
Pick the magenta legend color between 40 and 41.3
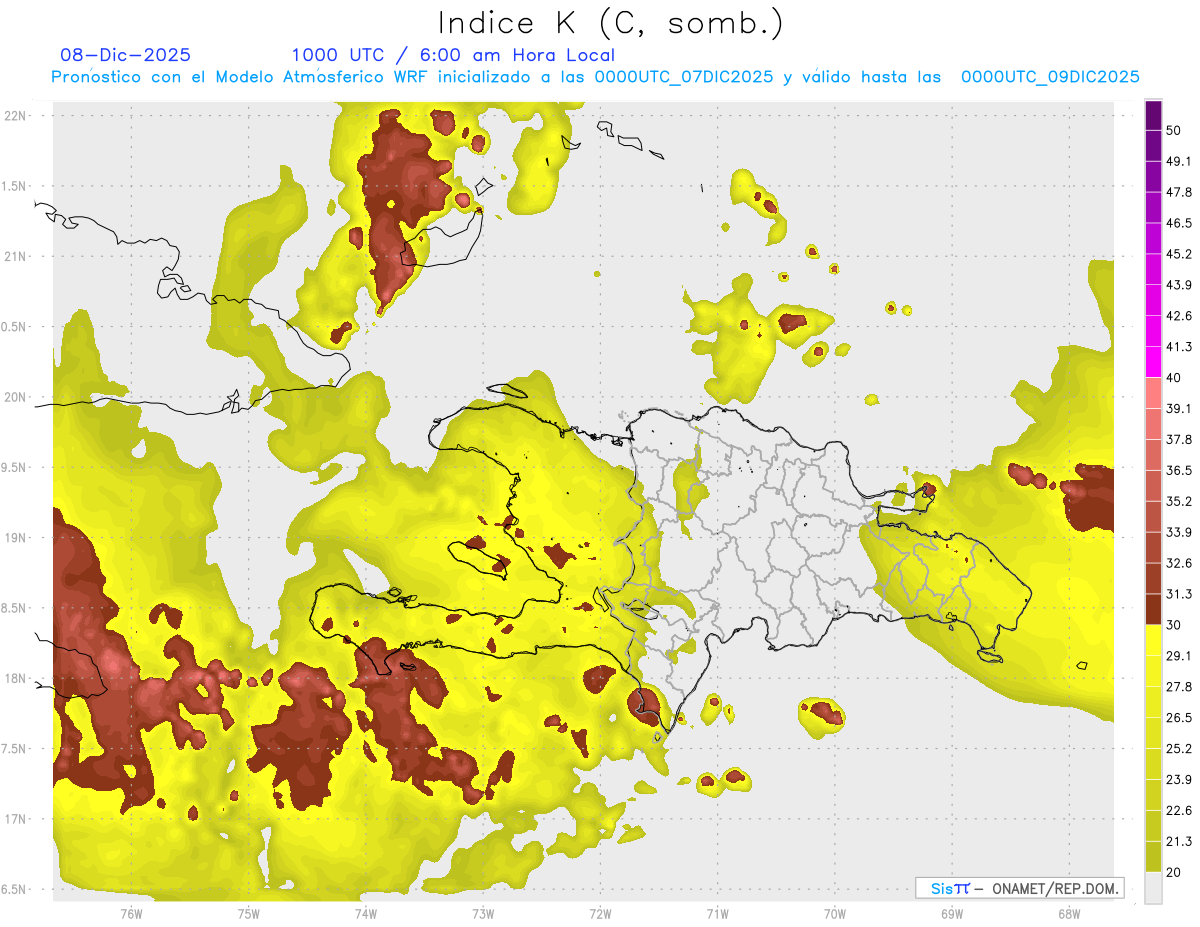(1153, 362)
